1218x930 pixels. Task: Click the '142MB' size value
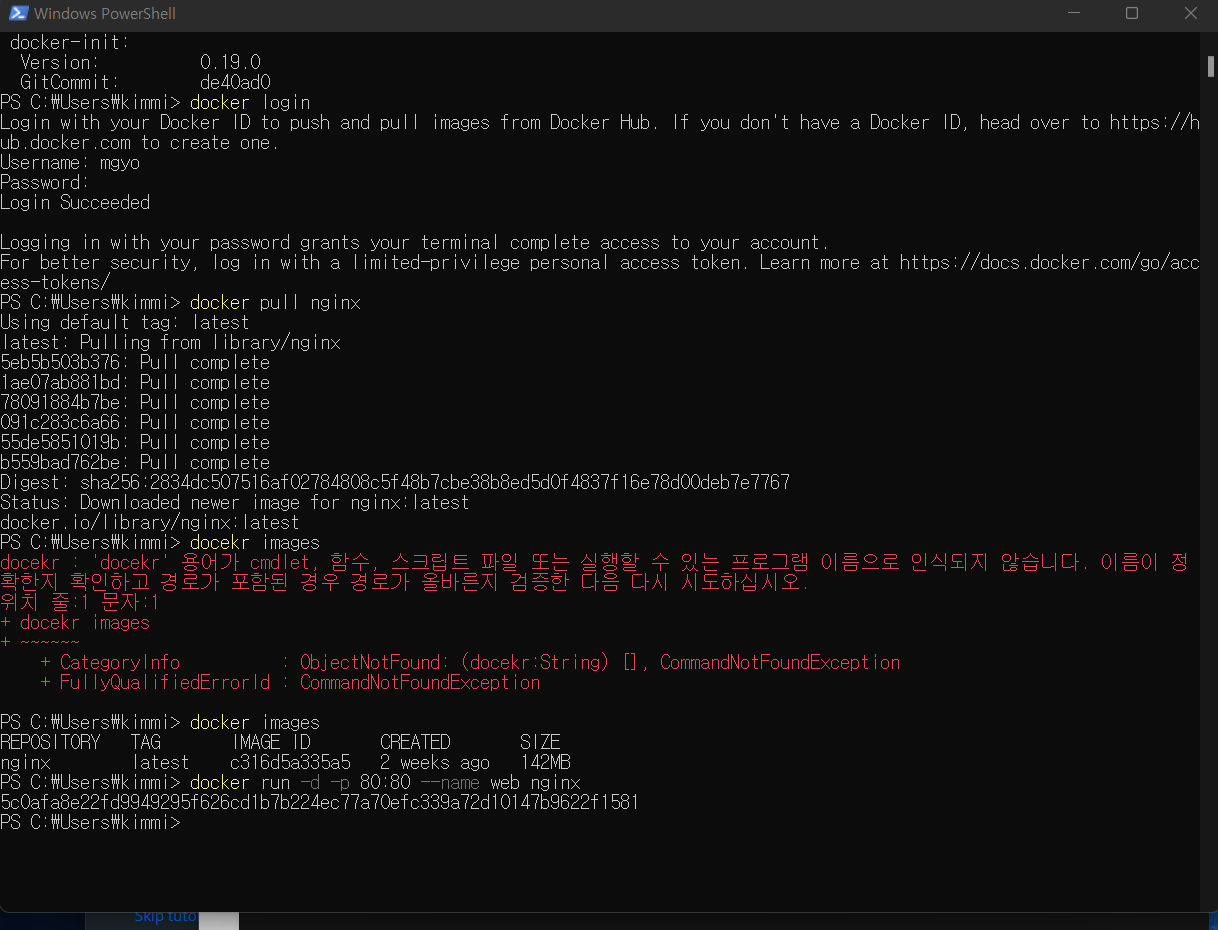545,762
